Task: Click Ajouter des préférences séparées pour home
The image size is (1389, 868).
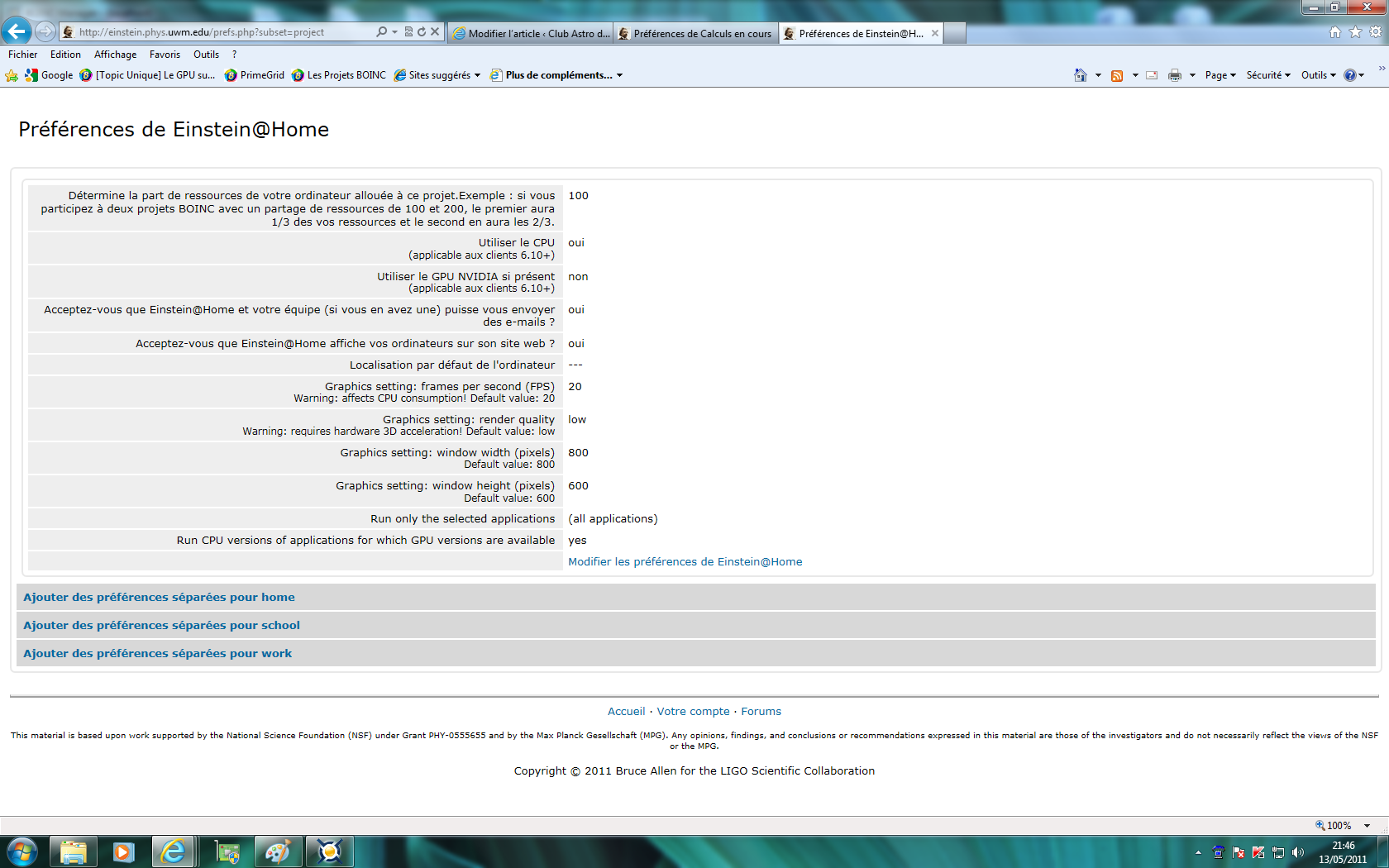Action: 159,598
